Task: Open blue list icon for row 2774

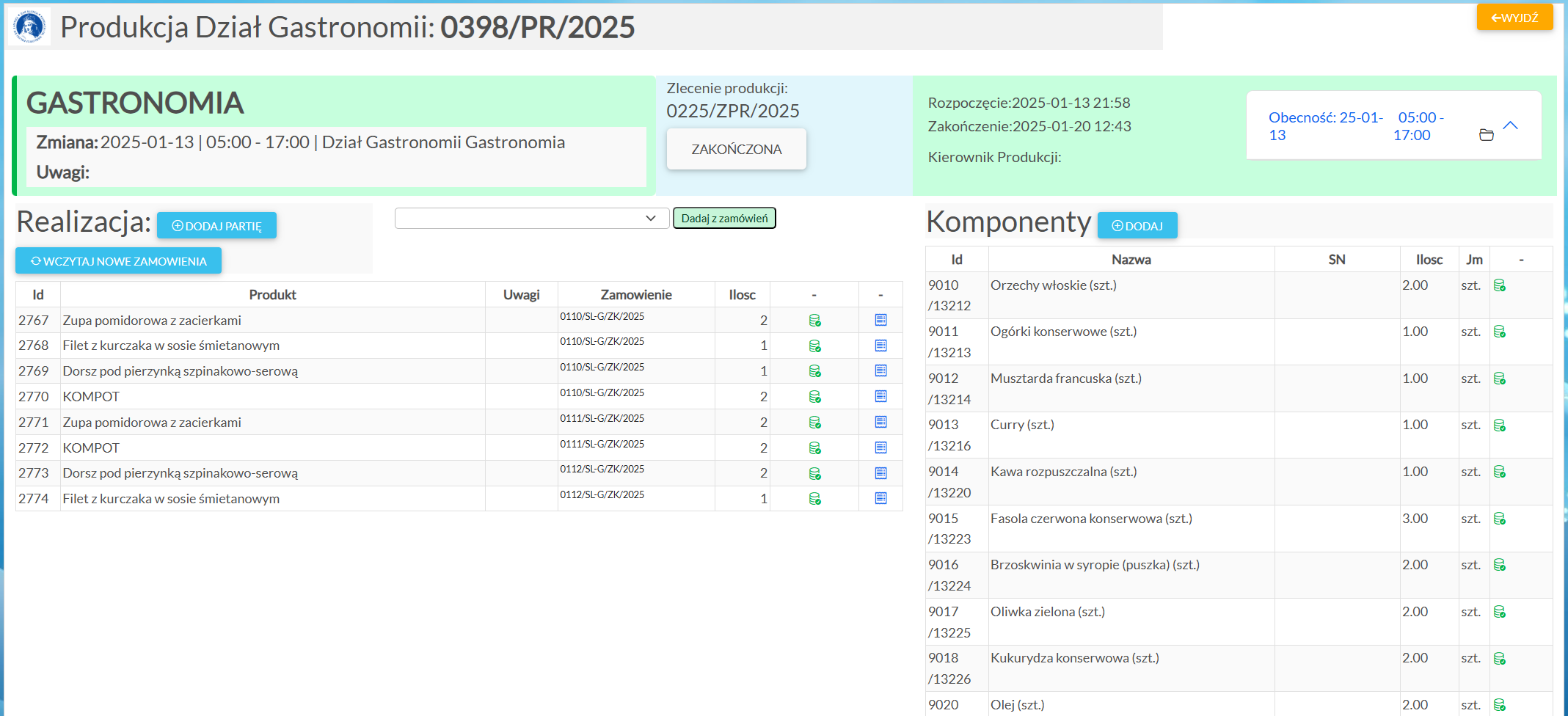Action: tap(880, 499)
